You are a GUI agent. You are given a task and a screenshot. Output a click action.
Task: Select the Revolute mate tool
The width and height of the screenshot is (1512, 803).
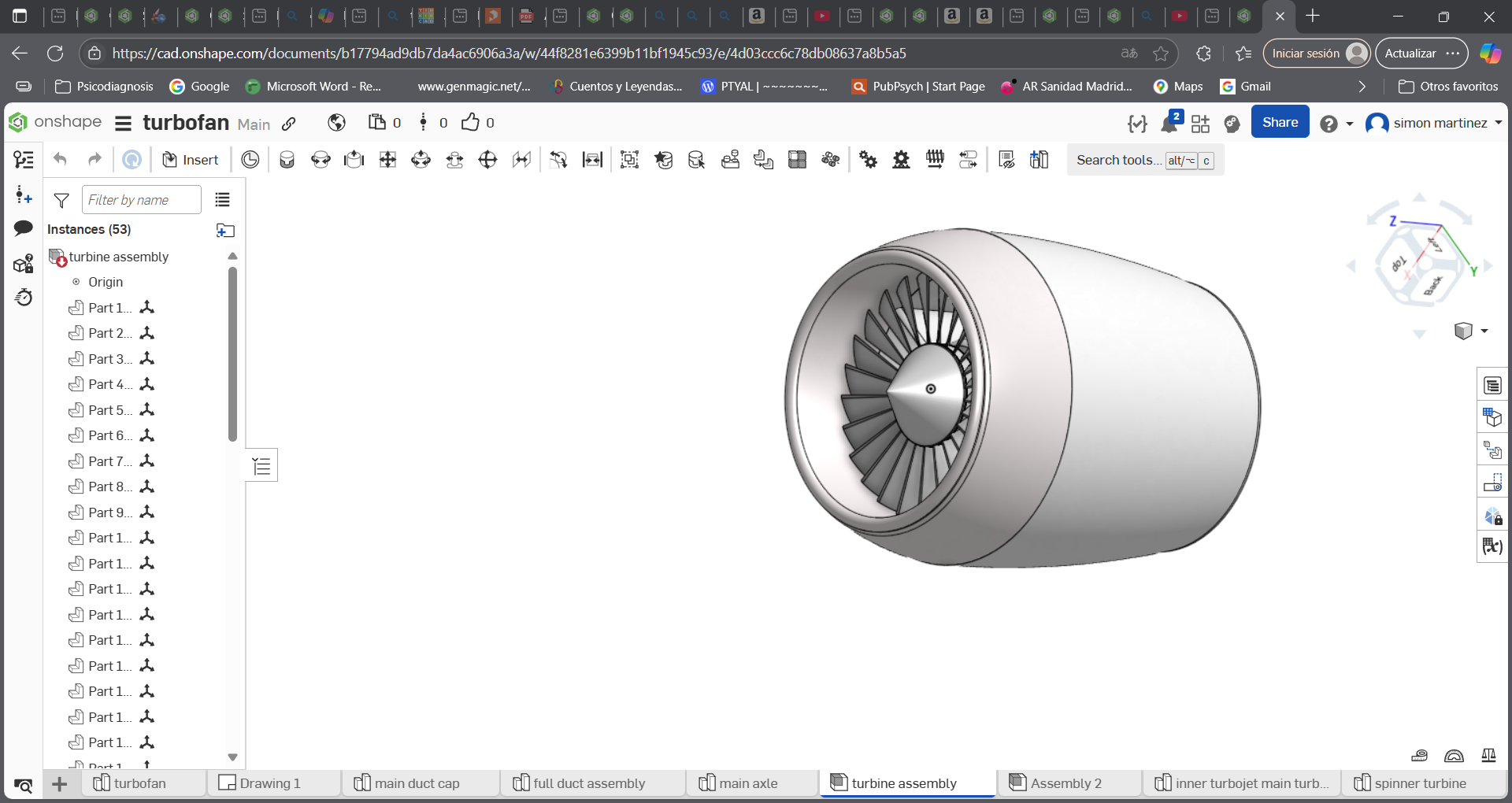321,160
